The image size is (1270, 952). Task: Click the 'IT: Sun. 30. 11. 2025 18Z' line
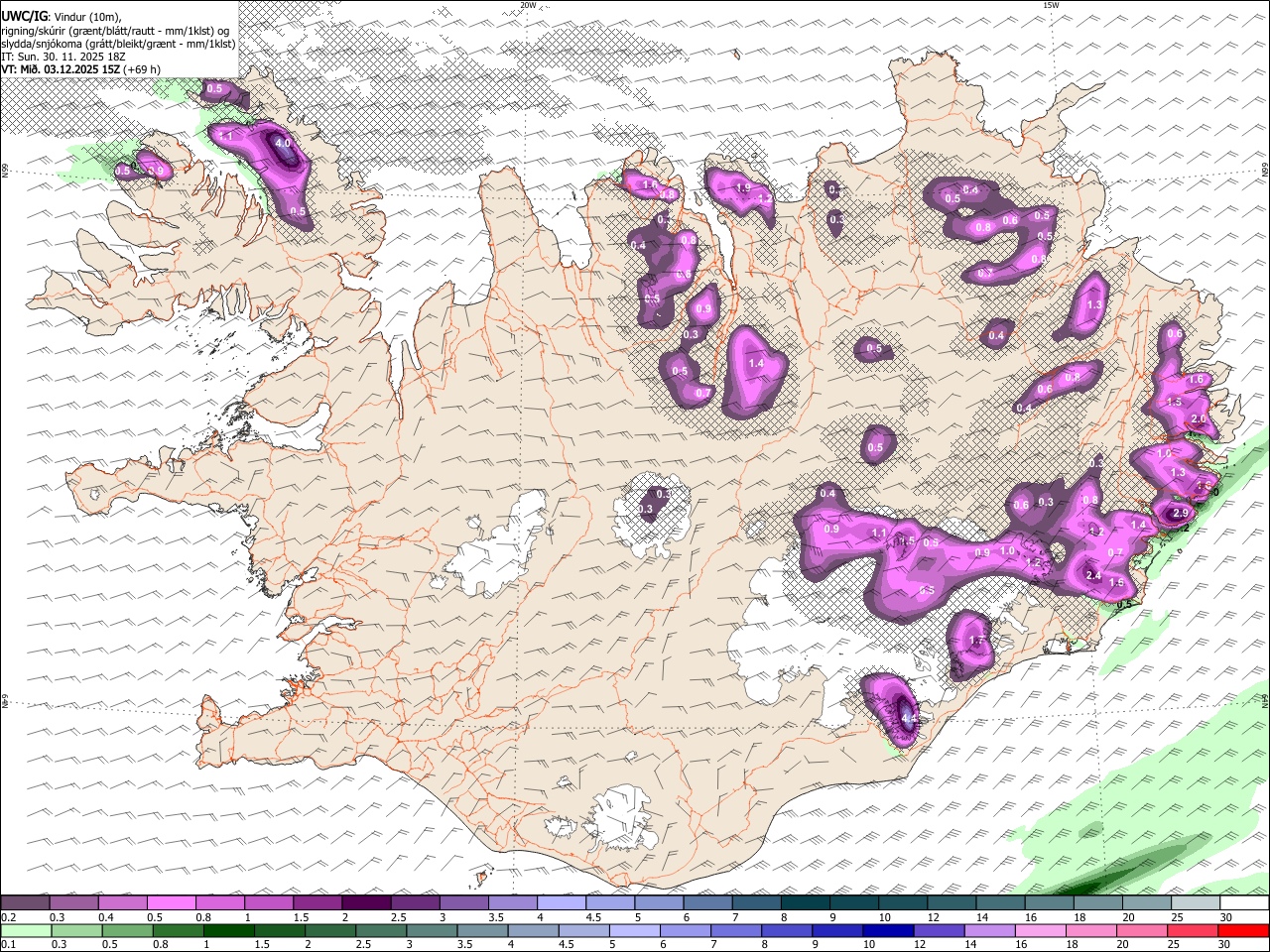[x=63, y=57]
